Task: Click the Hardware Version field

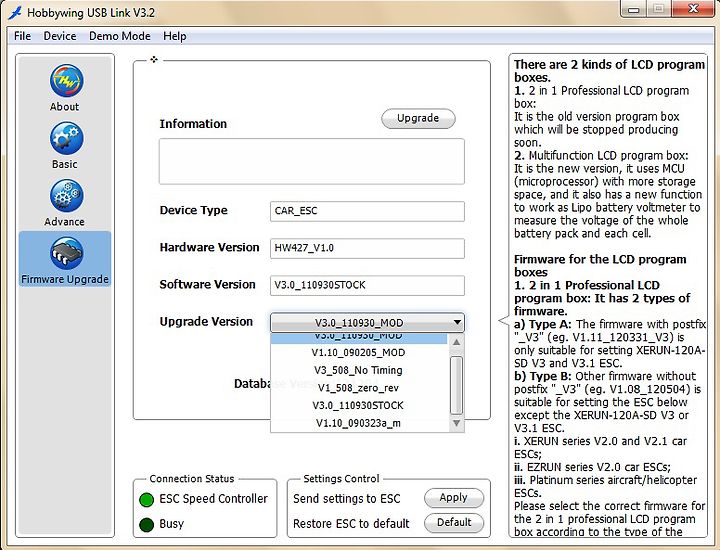Action: tap(367, 248)
